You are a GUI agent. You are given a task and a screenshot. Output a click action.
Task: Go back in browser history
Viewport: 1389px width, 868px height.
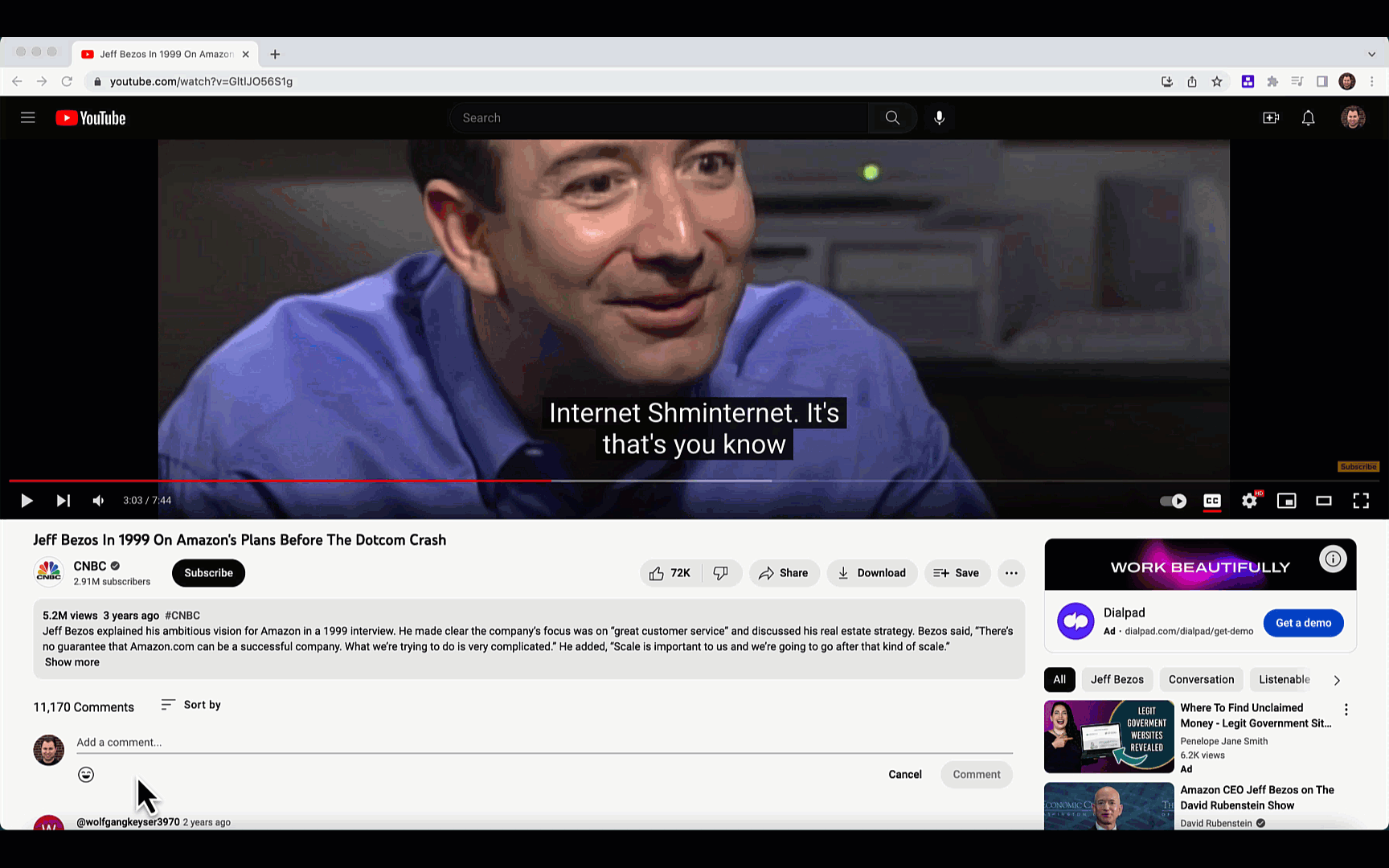click(17, 81)
